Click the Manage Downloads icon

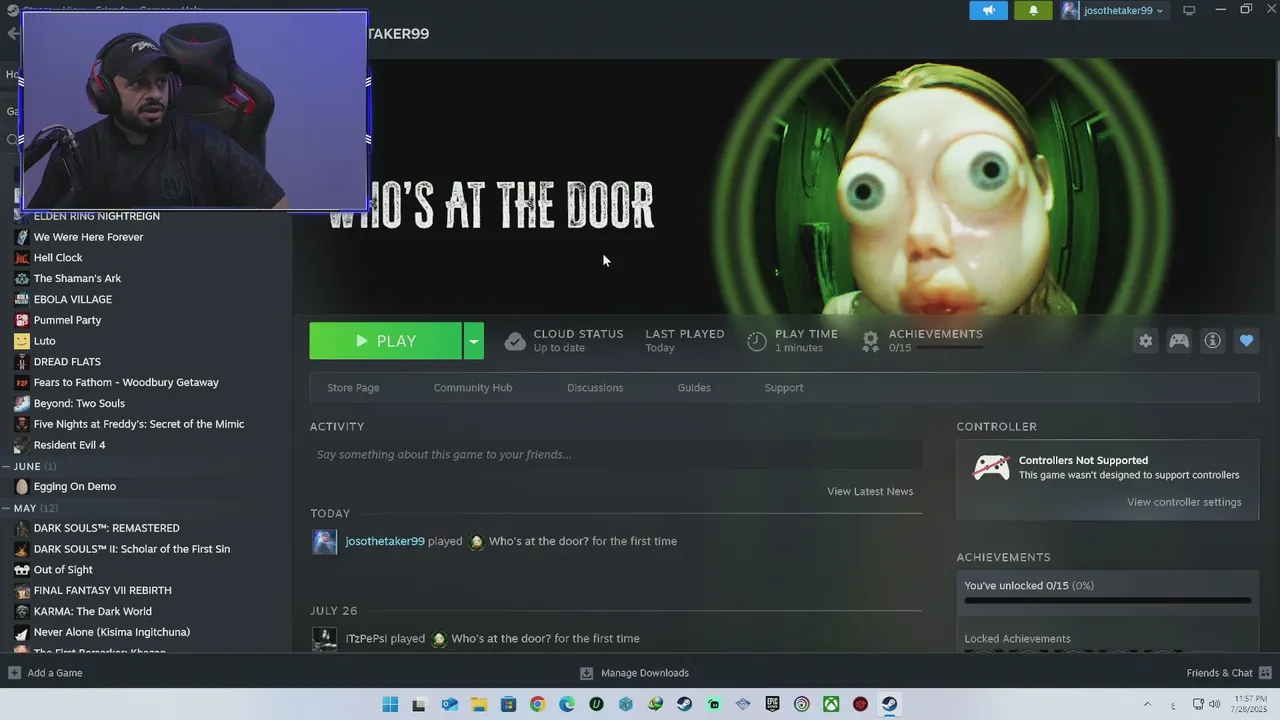[x=587, y=673]
